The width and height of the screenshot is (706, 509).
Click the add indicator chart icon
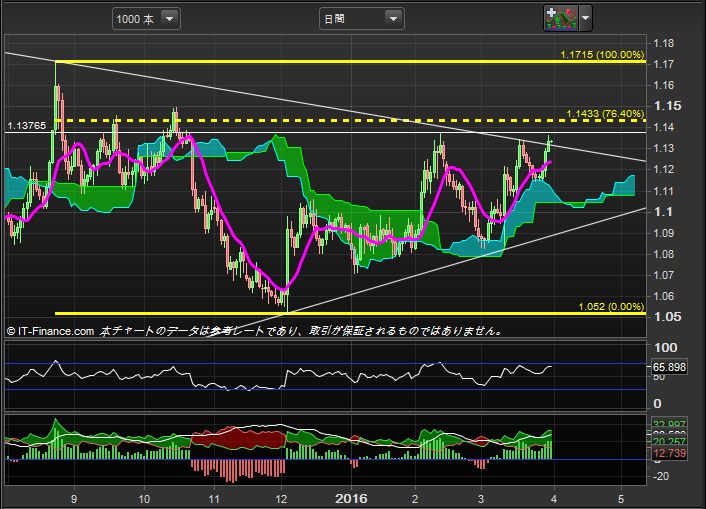tap(561, 18)
